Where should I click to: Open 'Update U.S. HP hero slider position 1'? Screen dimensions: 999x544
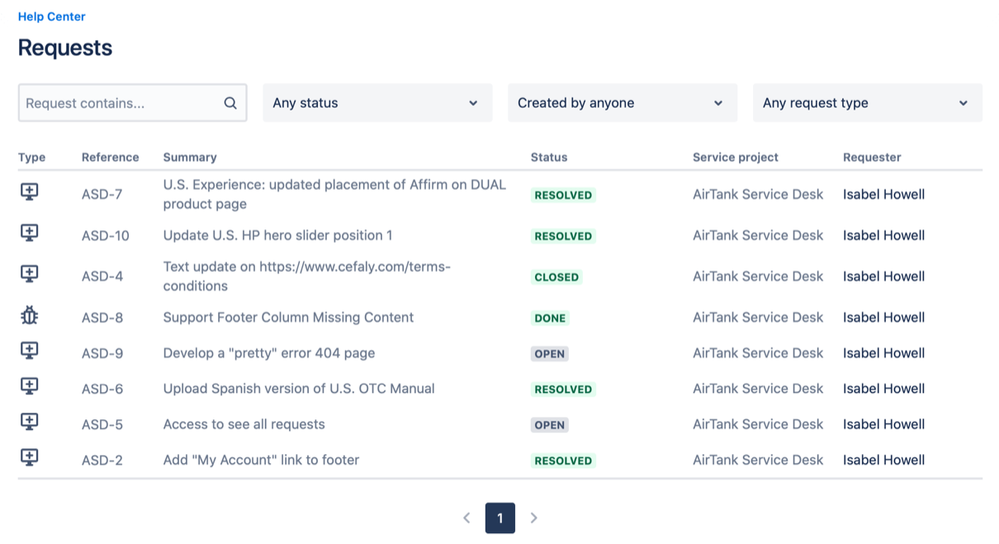278,235
